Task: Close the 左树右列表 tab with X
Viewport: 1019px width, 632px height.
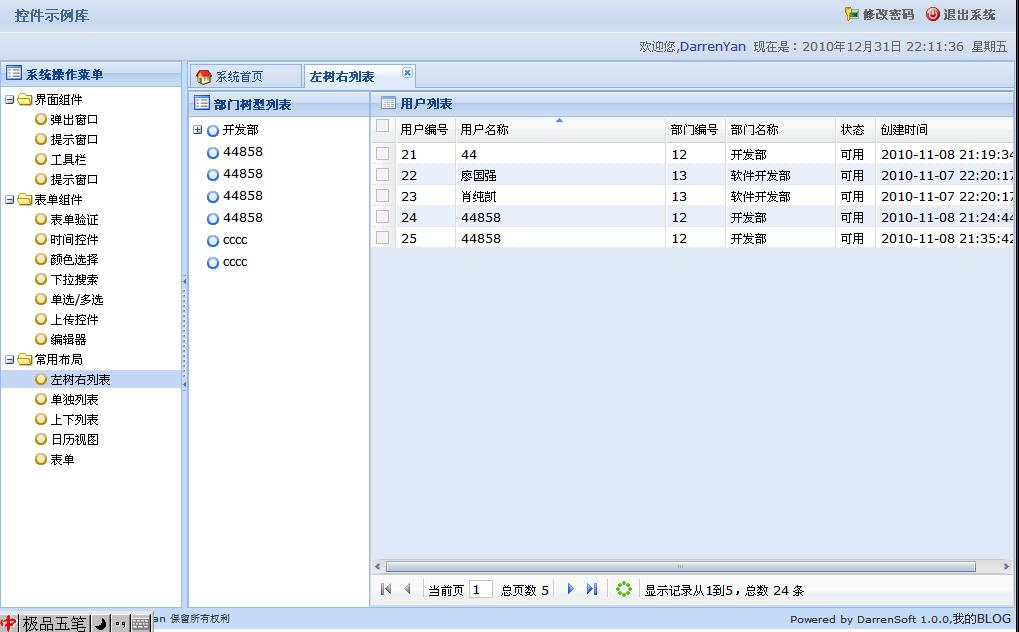Action: tap(407, 72)
